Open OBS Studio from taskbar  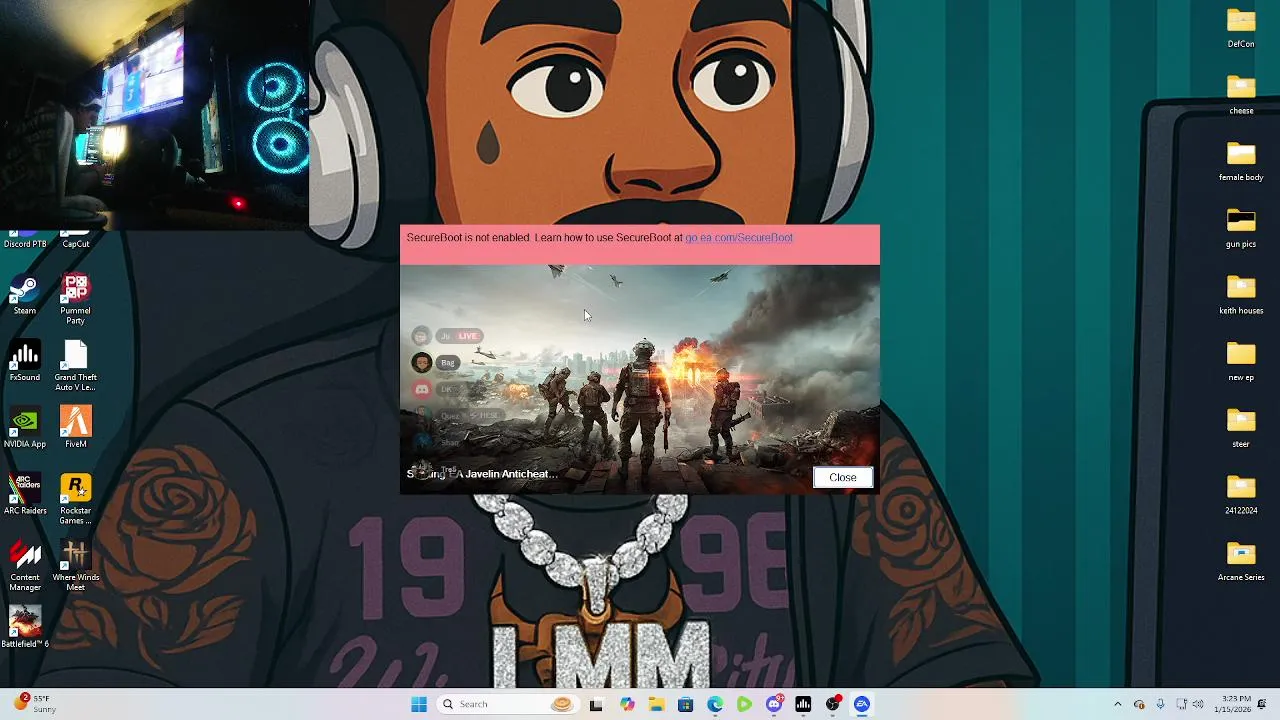[x=833, y=704]
